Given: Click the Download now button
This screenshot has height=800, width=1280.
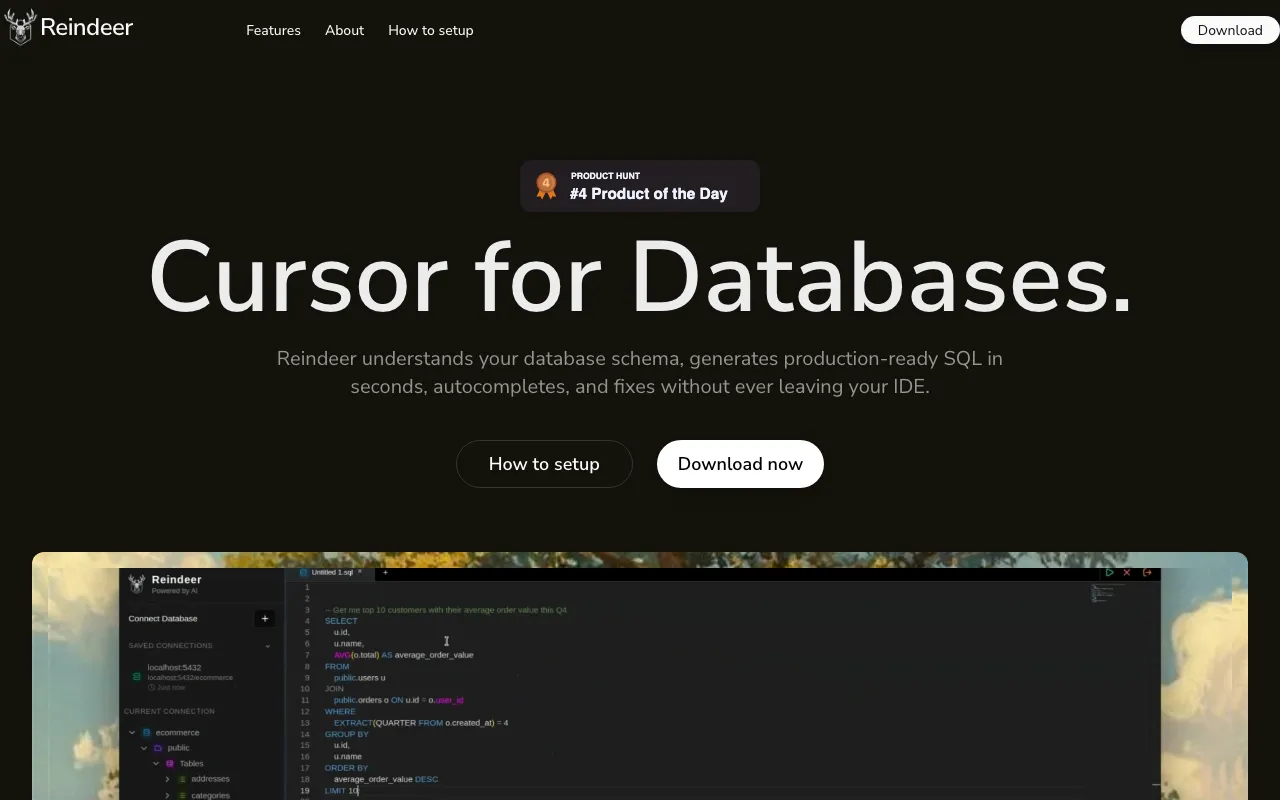Looking at the screenshot, I should pyautogui.click(x=740, y=464).
